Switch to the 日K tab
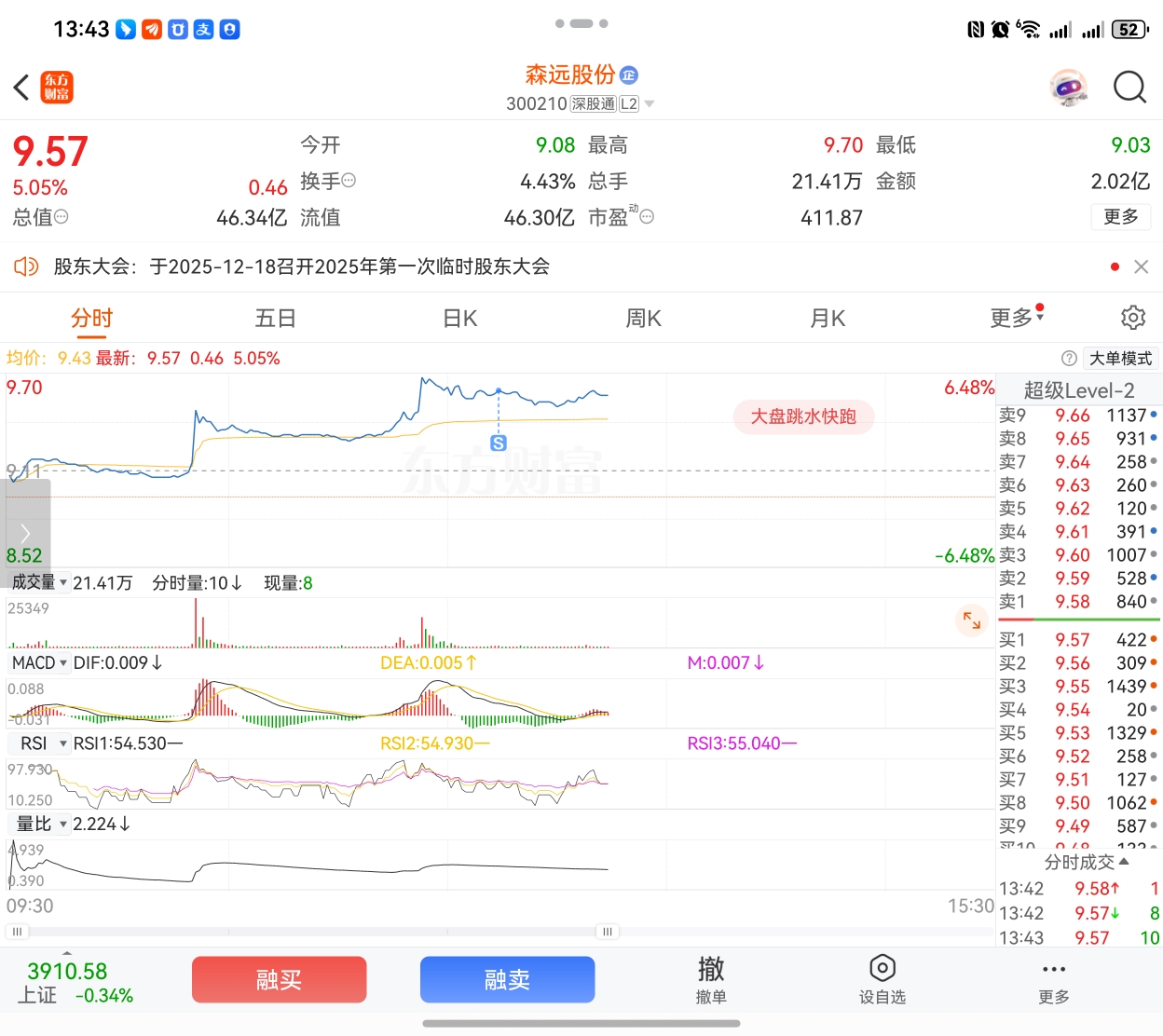This screenshot has height=1036, width=1163. tap(460, 319)
